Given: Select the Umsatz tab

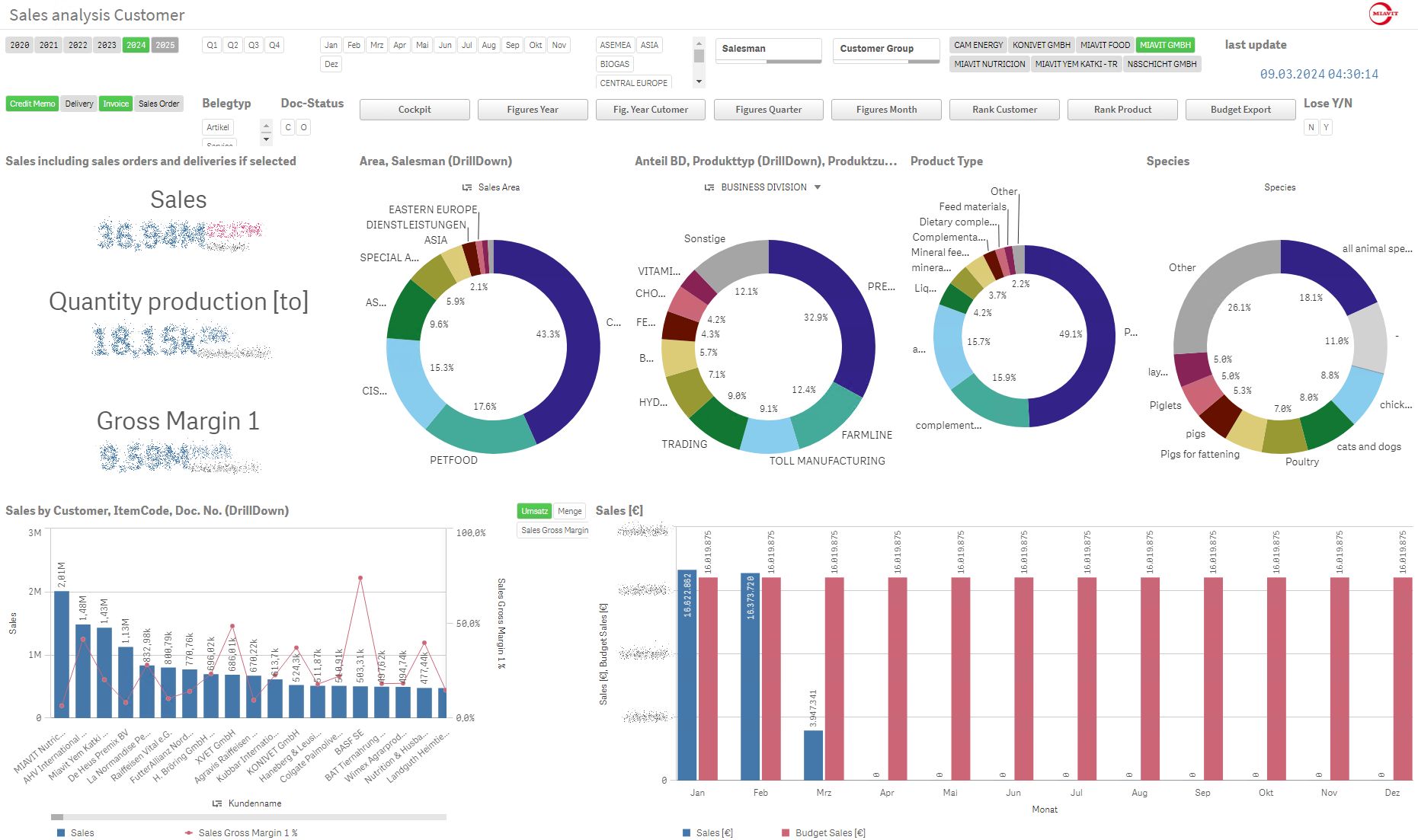Looking at the screenshot, I should [x=534, y=511].
